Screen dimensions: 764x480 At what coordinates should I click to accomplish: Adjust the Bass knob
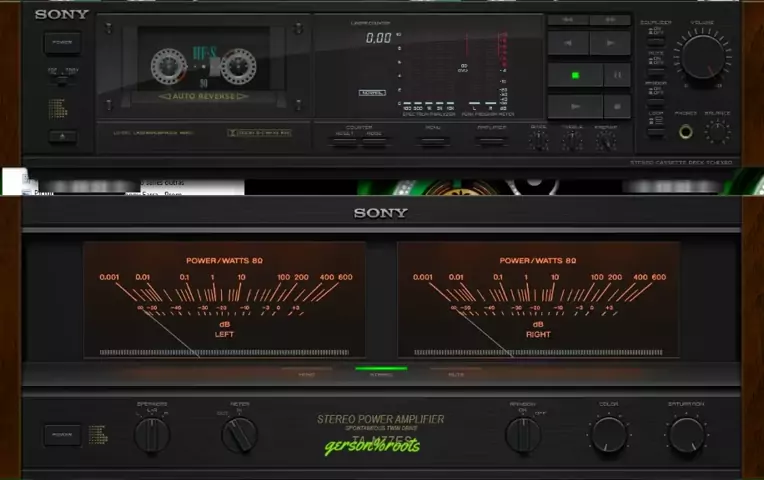tap(539, 141)
